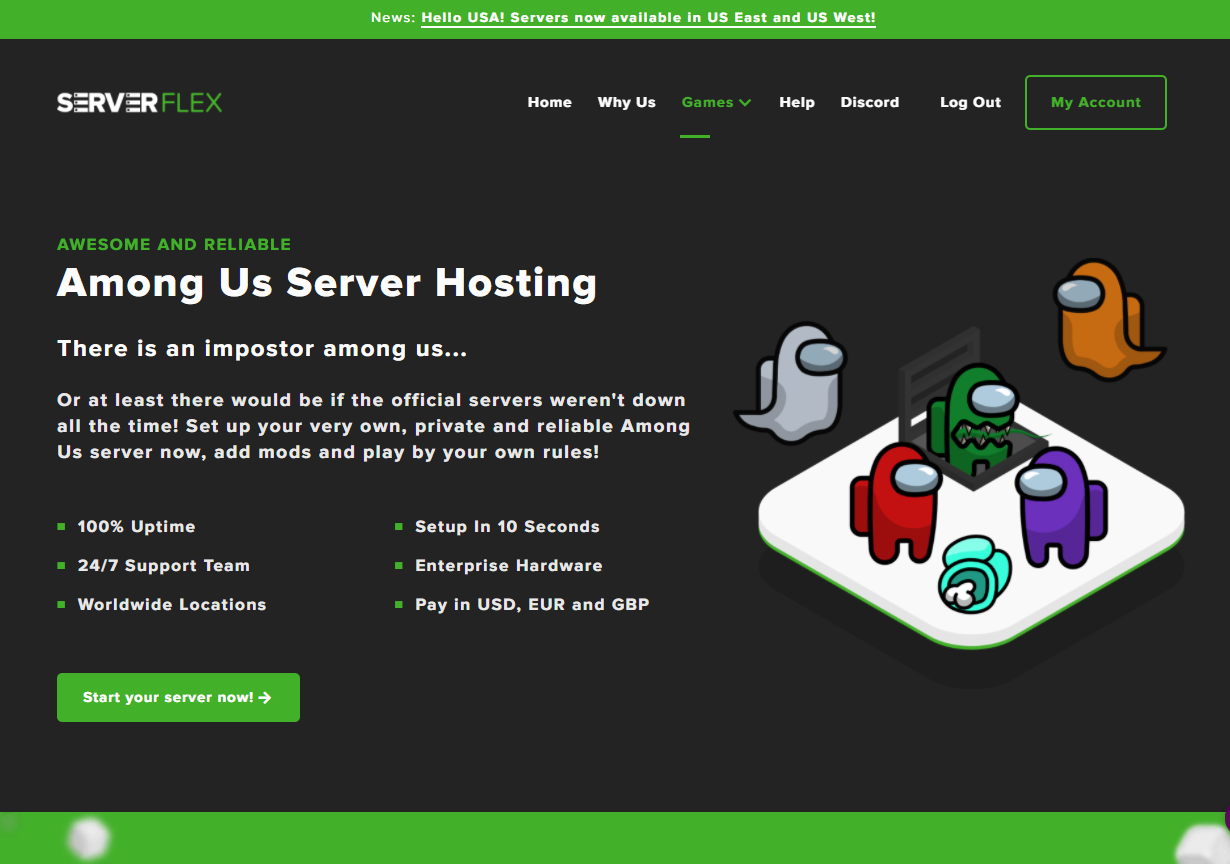The width and height of the screenshot is (1230, 864).
Task: Click Pay in USD, EUR and GBP text
Action: [x=532, y=604]
